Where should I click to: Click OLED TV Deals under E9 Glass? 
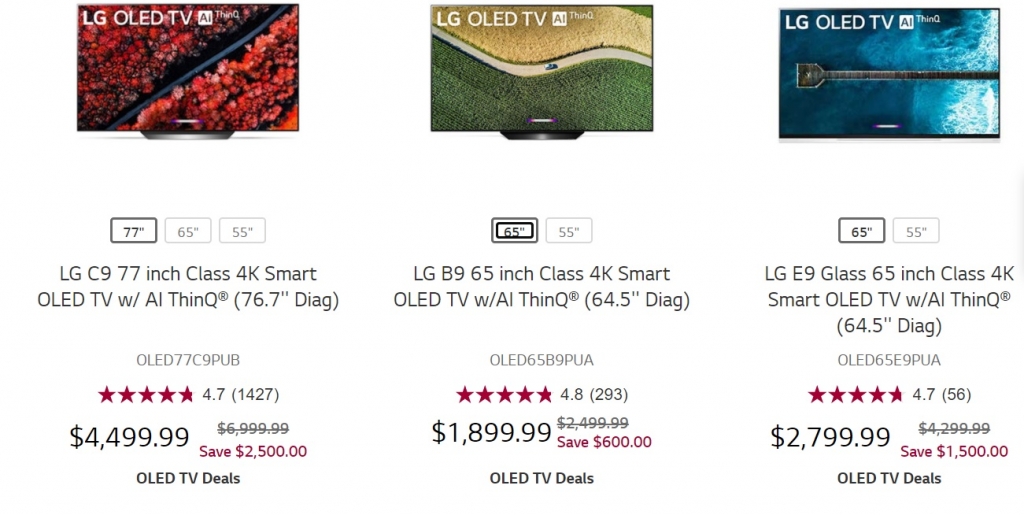(x=890, y=478)
